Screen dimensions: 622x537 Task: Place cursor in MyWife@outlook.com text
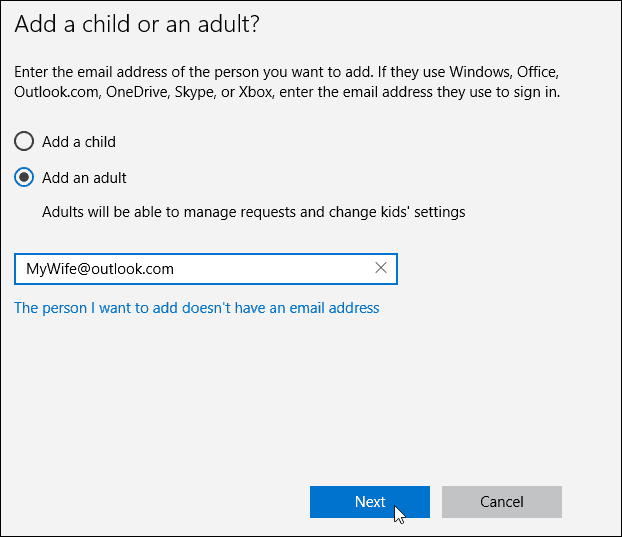tap(100, 269)
